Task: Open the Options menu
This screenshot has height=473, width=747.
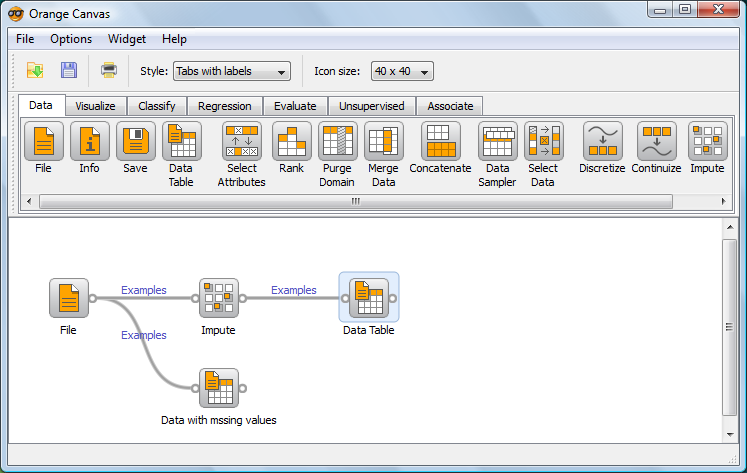Action: pyautogui.click(x=71, y=39)
